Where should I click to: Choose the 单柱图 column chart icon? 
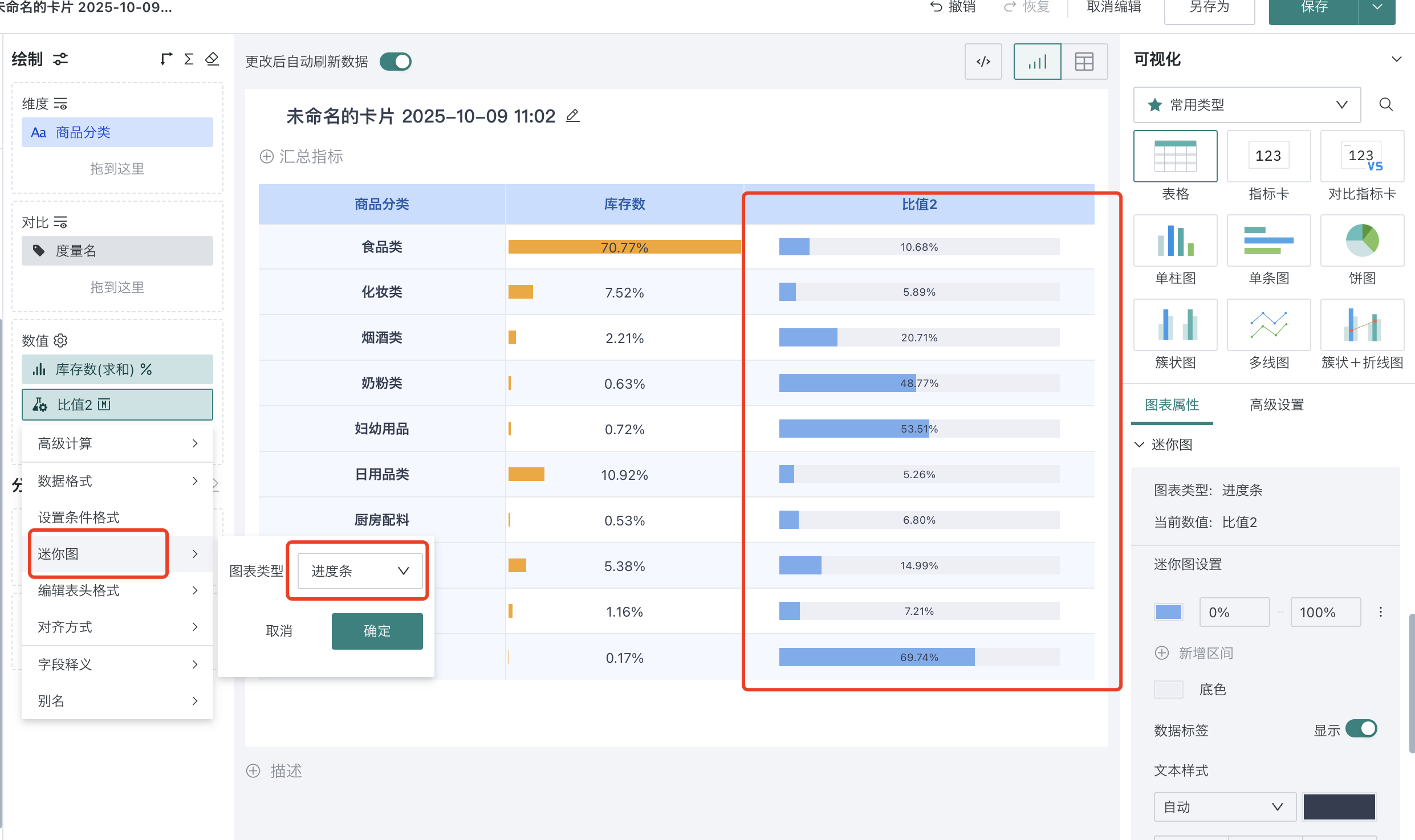coord(1175,240)
